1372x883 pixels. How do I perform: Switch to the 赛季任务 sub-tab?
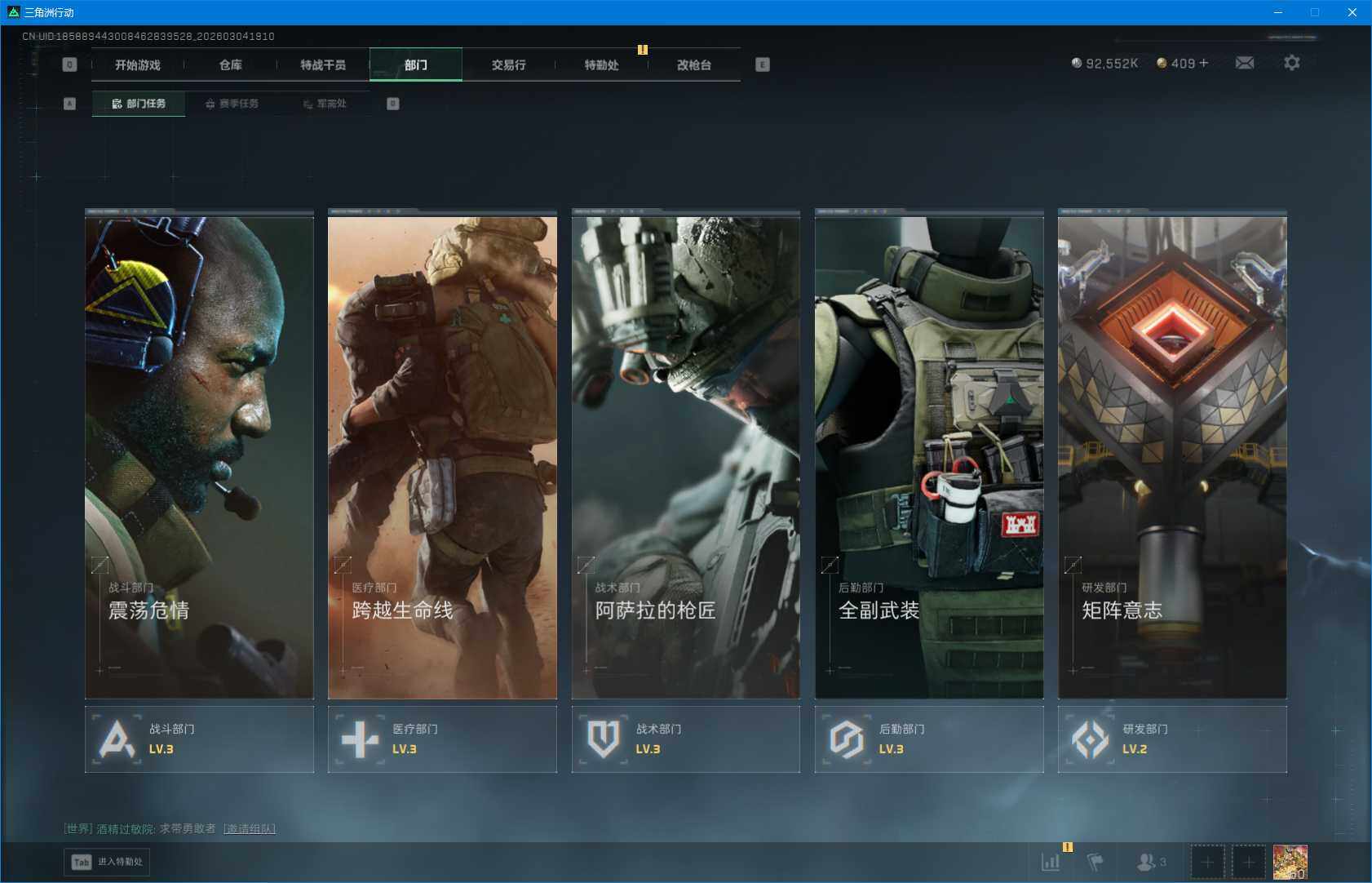[x=232, y=104]
